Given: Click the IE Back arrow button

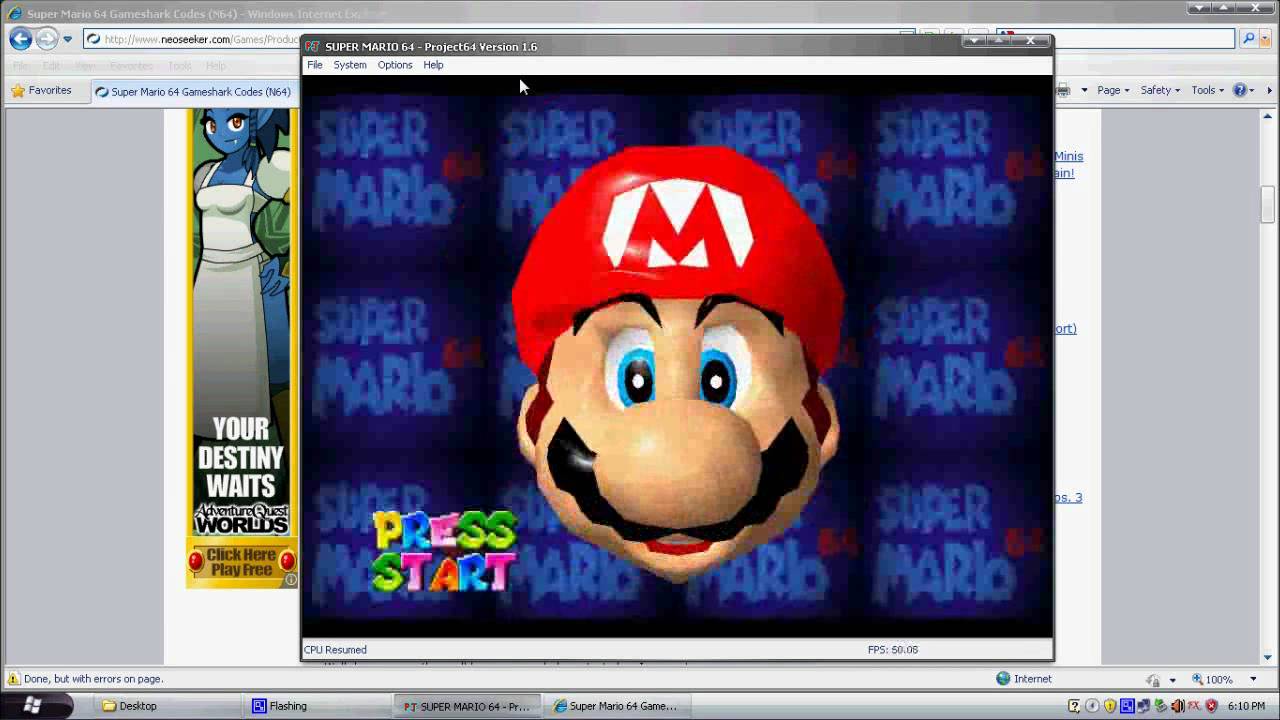Looking at the screenshot, I should [x=21, y=39].
